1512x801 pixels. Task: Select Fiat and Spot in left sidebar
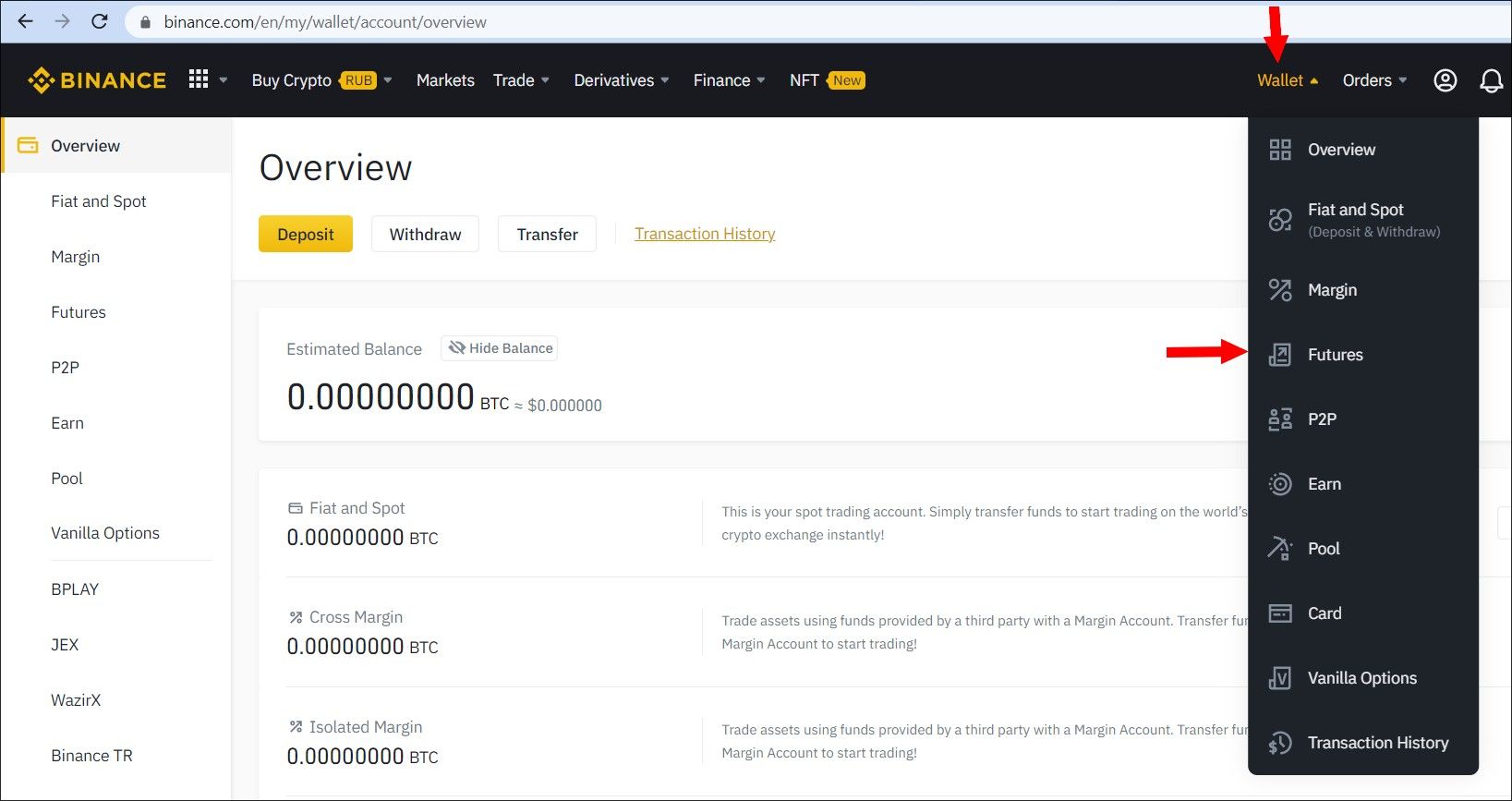point(99,201)
